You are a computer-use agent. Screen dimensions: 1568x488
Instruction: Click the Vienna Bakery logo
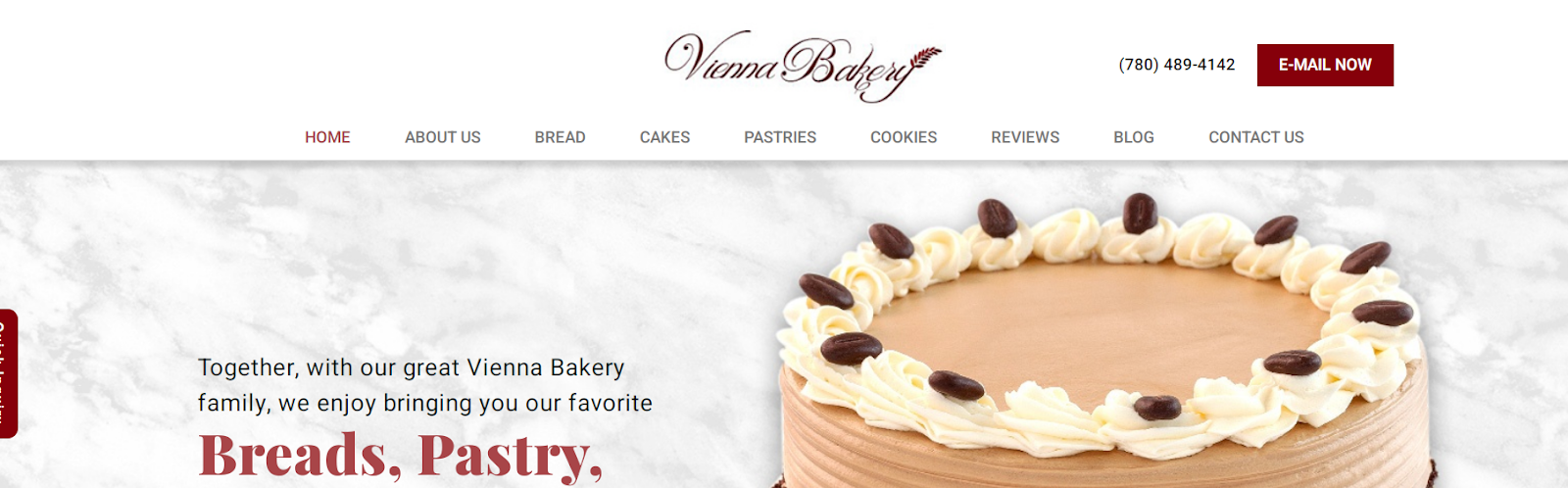point(802,66)
